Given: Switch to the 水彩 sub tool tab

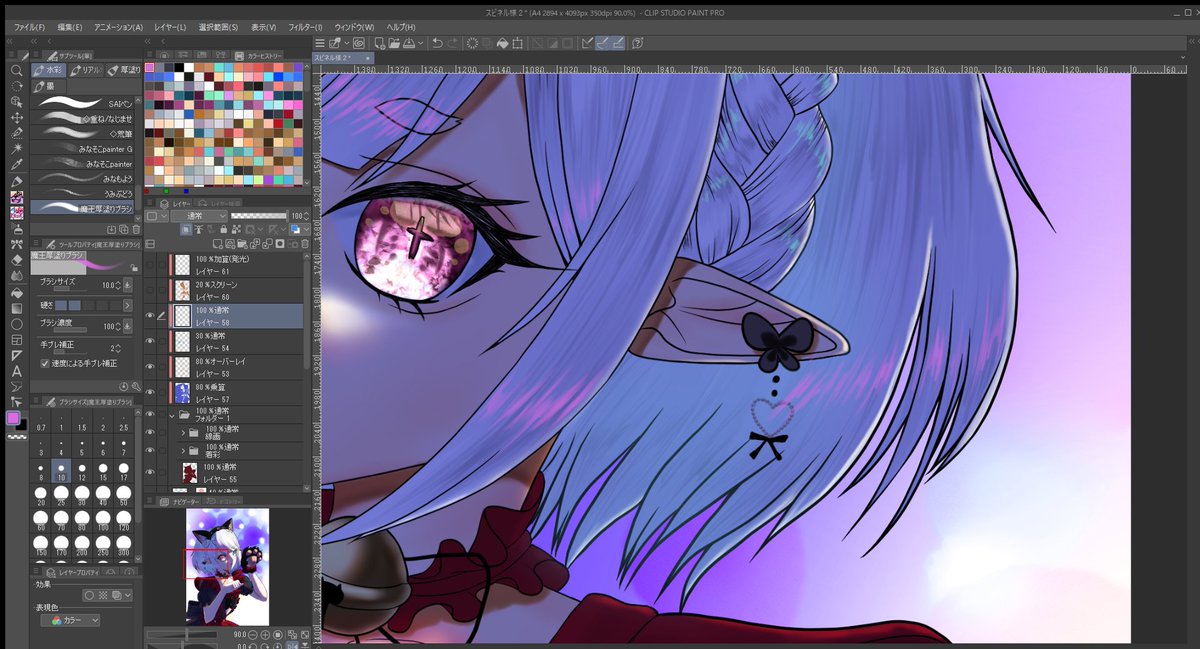Looking at the screenshot, I should [51, 70].
